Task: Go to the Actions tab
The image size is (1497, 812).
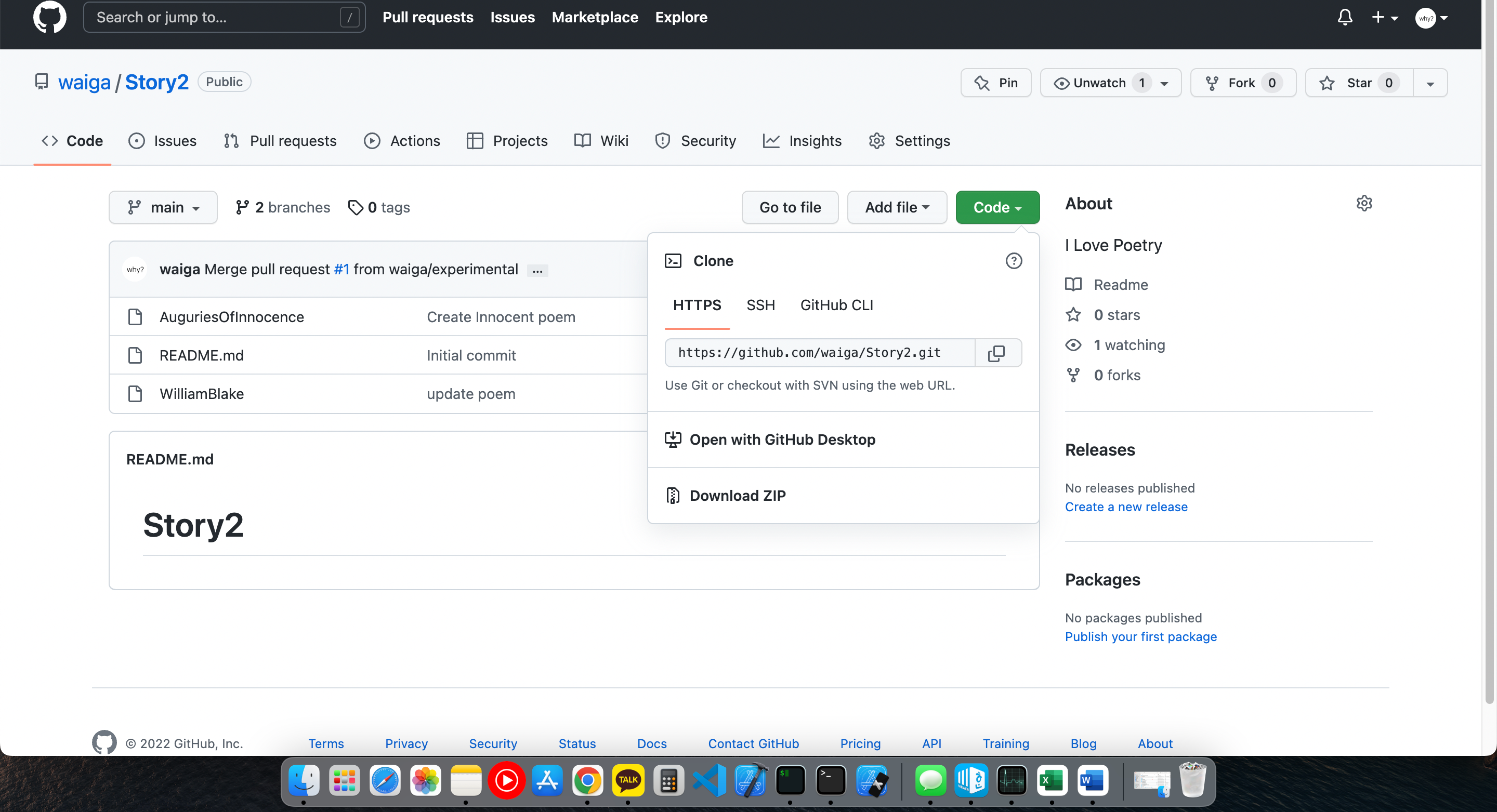Action: click(x=402, y=141)
